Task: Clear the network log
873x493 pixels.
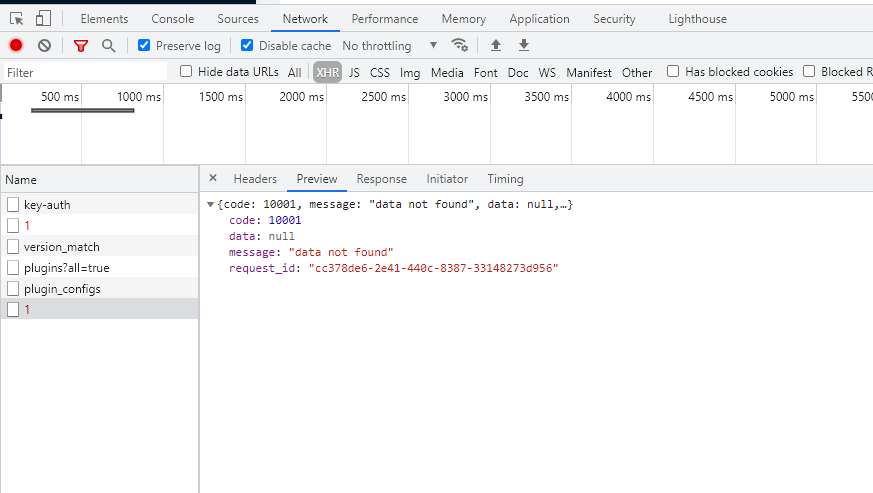Action: click(45, 46)
